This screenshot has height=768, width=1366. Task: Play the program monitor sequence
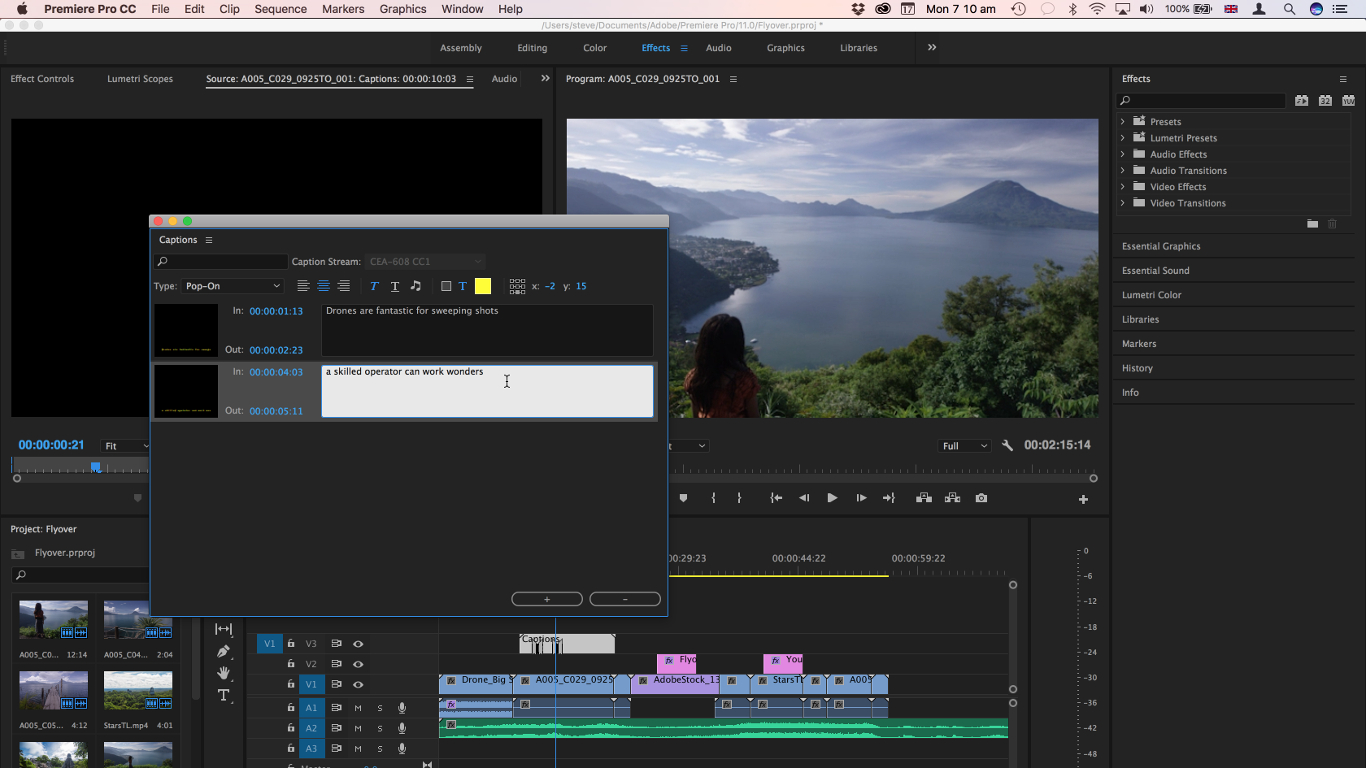pos(832,498)
